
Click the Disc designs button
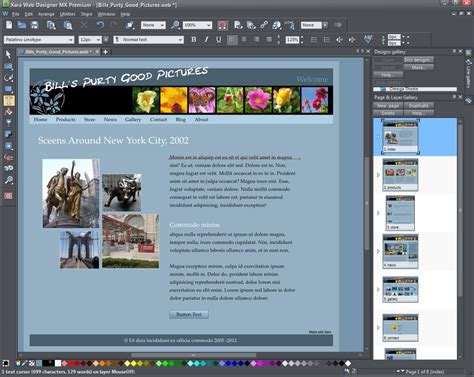[x=419, y=60]
